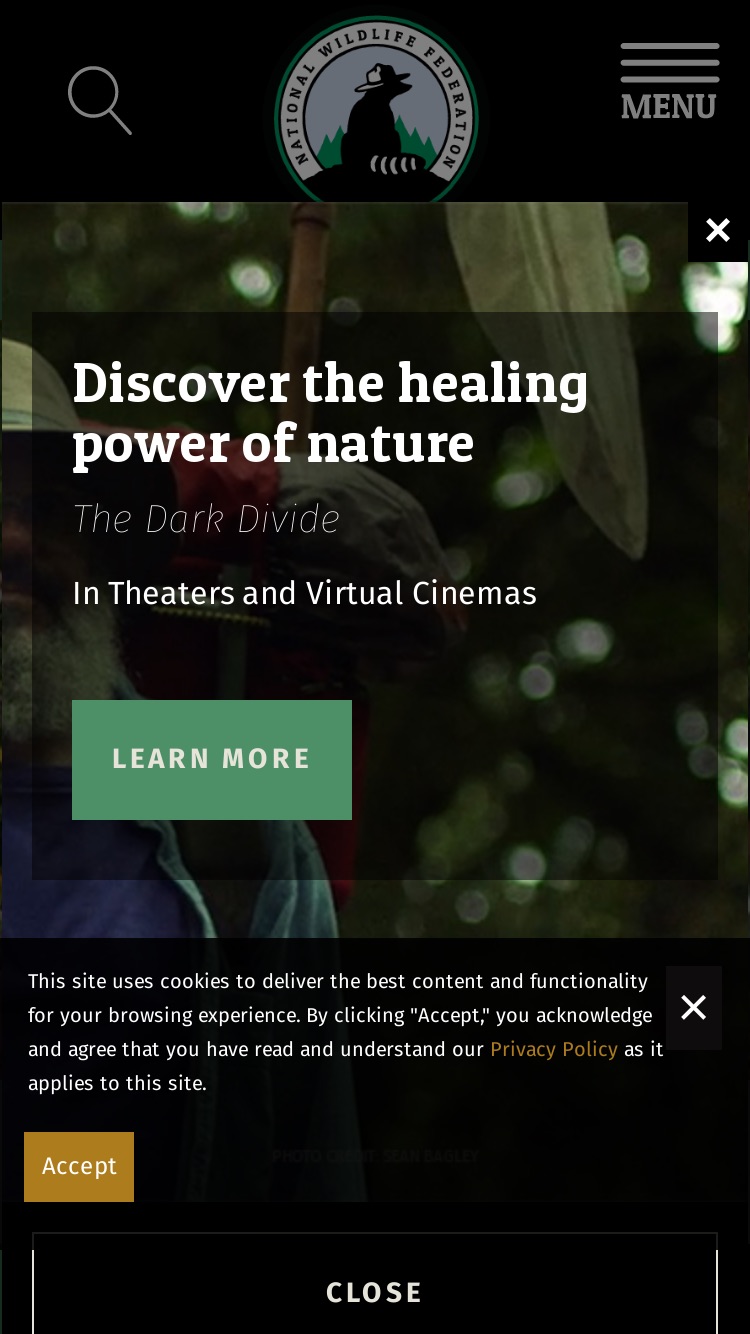Click the outlined CLOSE button at bottom
750x1334 pixels.
point(375,1290)
